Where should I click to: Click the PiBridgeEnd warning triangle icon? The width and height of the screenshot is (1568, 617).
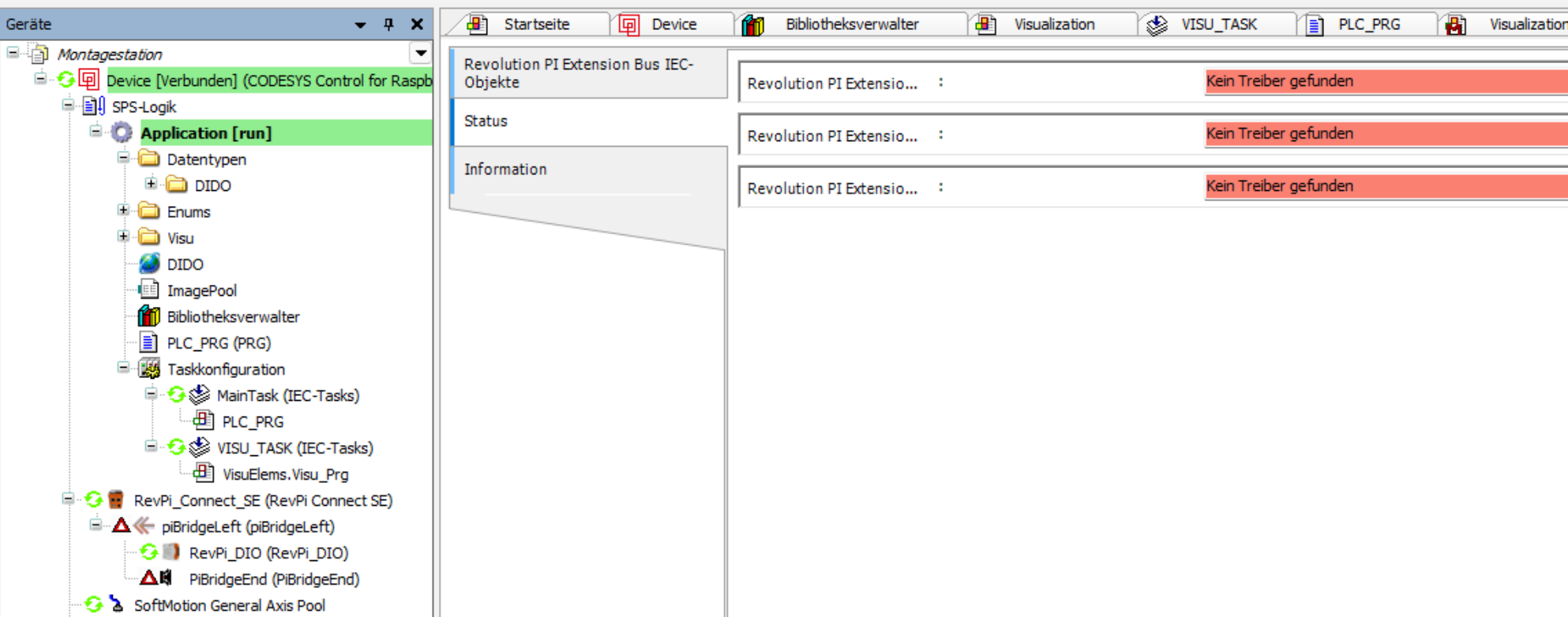148,578
